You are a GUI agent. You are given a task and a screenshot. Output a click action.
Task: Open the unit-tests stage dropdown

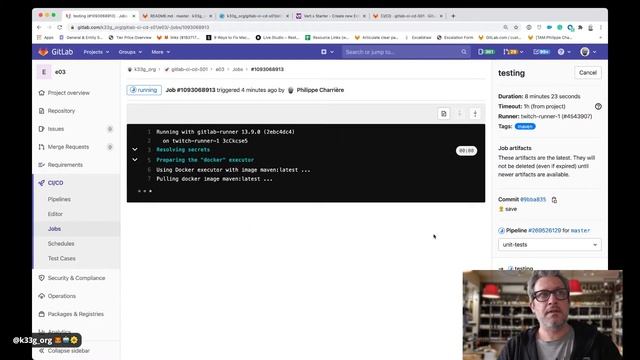pos(549,244)
